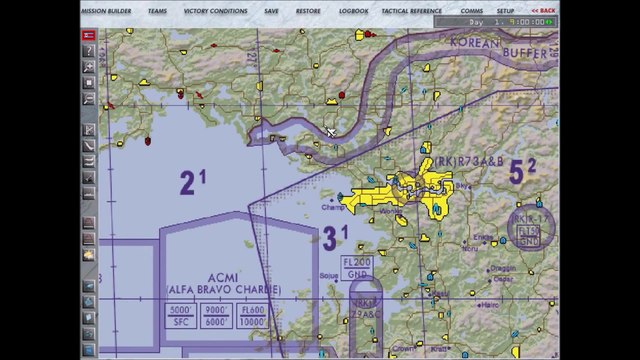Click the Draggin waypoint label

point(503,268)
